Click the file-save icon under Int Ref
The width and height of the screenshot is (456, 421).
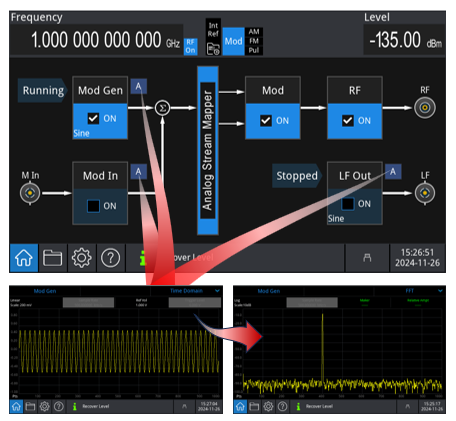213,49
